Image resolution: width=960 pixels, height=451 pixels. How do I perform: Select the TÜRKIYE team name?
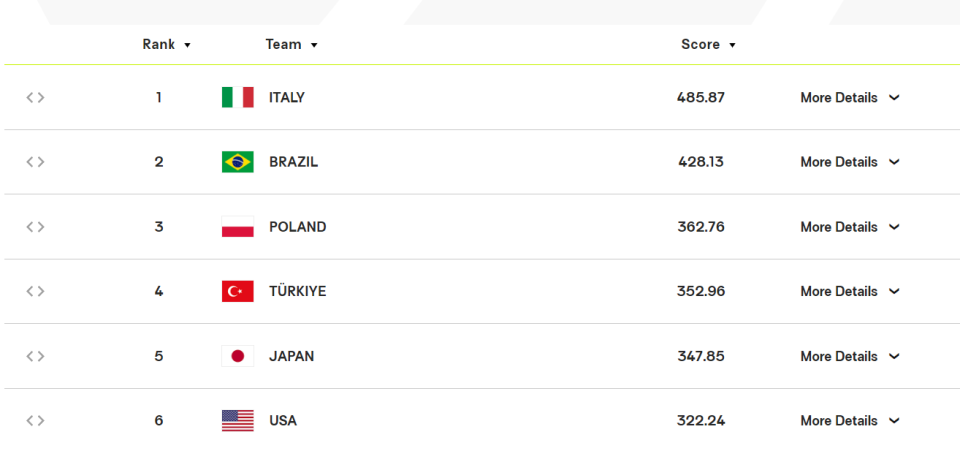298,291
